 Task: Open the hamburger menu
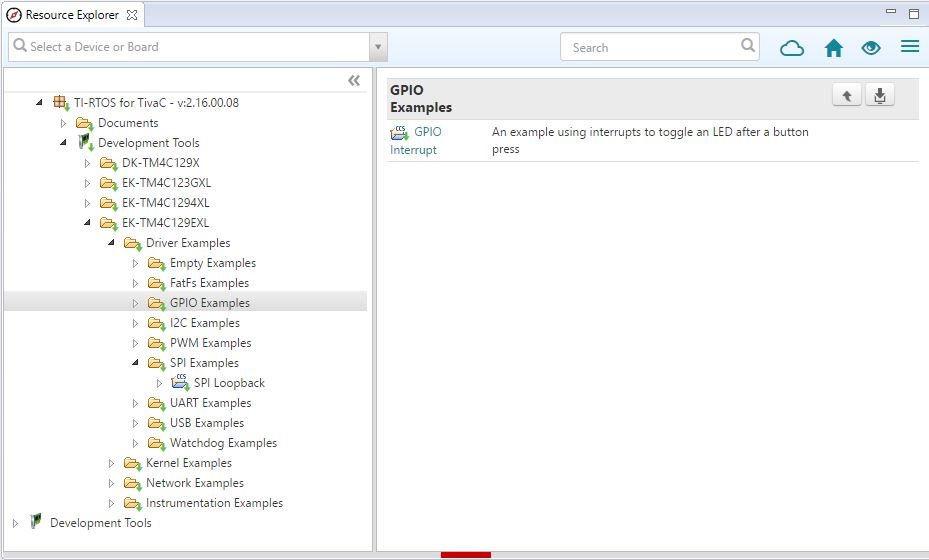(910, 46)
